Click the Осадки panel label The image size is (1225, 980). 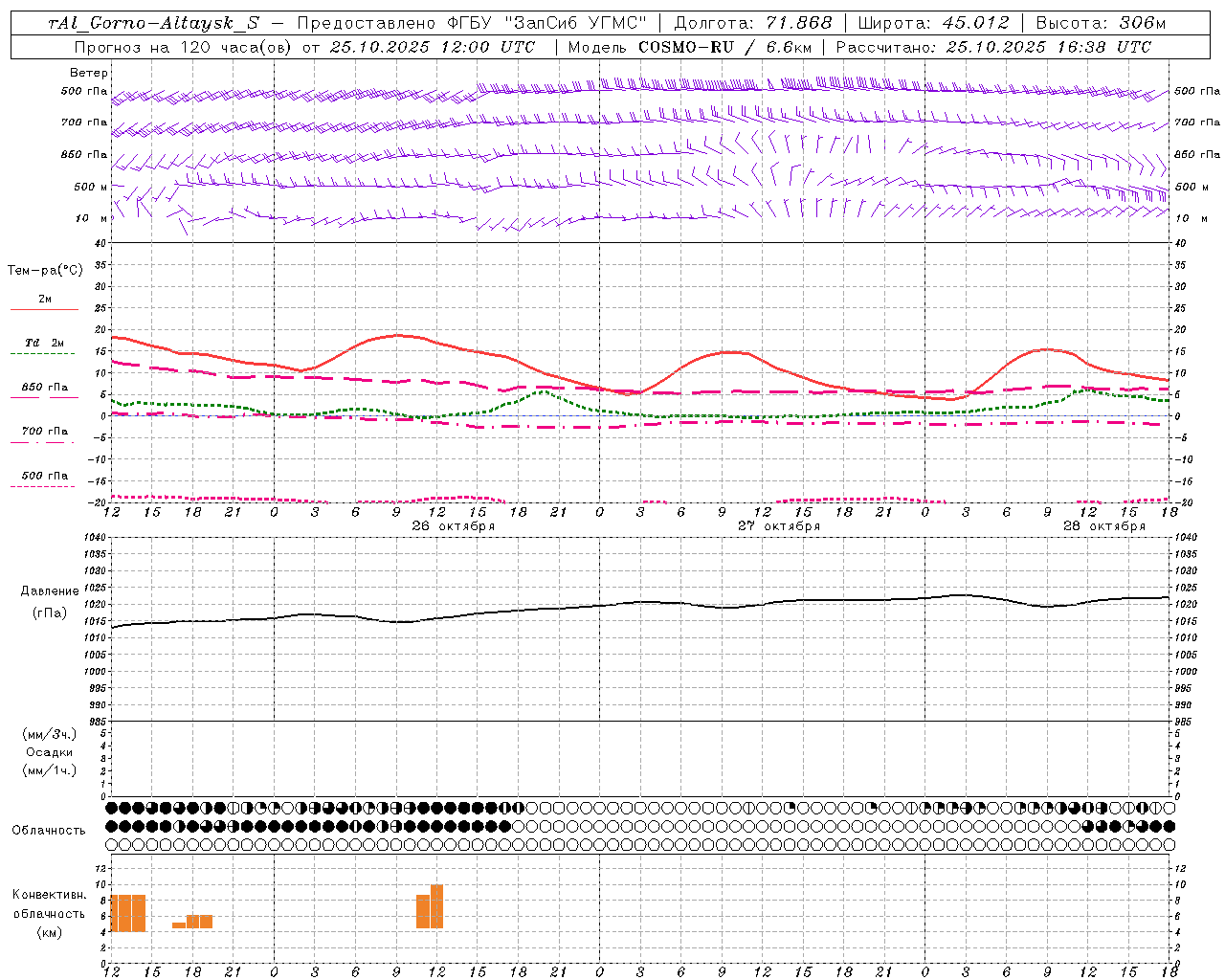(x=50, y=752)
